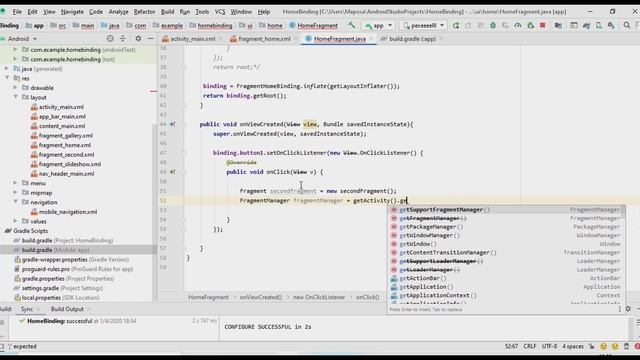This screenshot has width=640, height=360.
Task: Open the device selector dropdown
Action: click(423, 25)
